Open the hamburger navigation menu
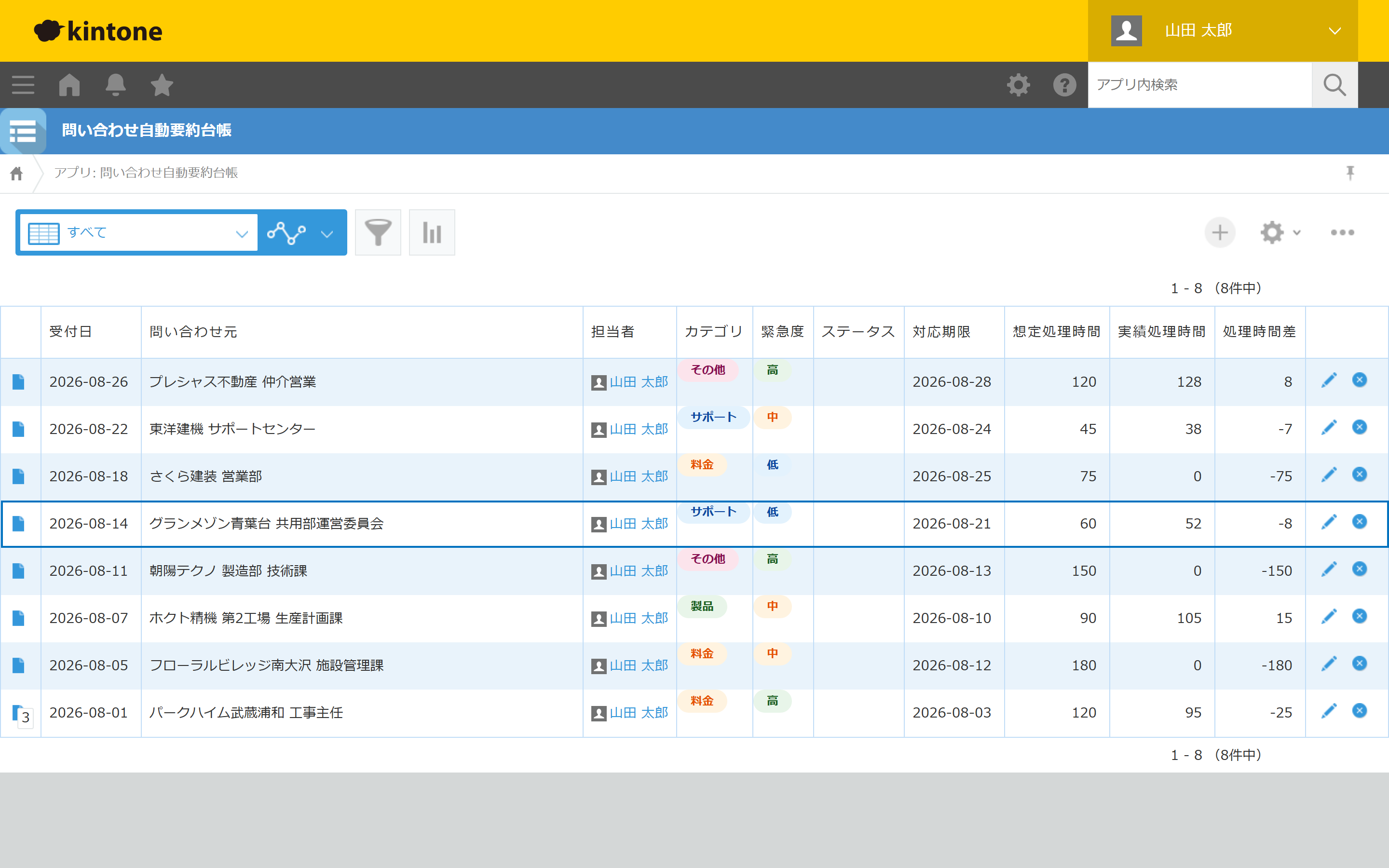Screen dimensions: 1389x868 click(x=23, y=85)
